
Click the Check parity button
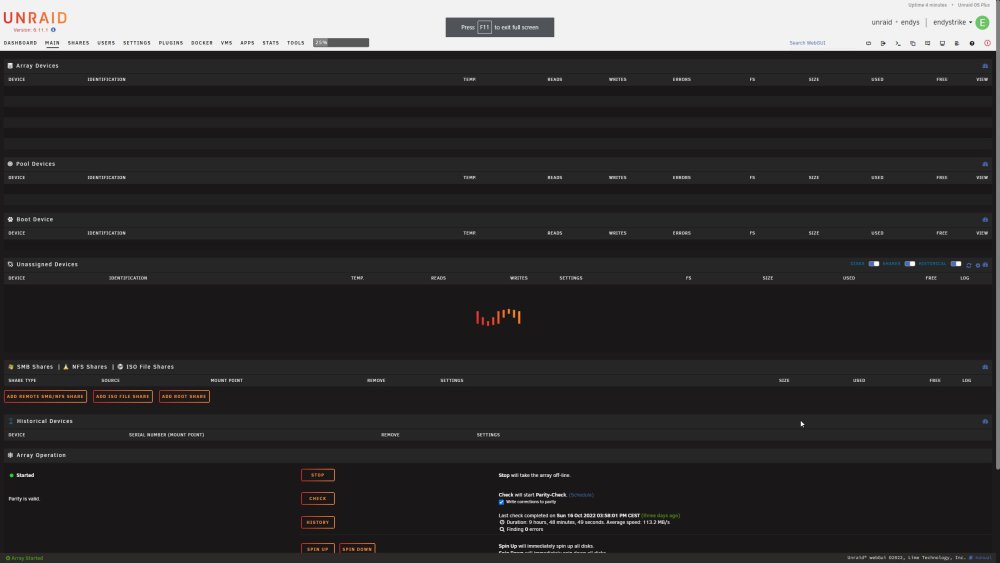[318, 499]
